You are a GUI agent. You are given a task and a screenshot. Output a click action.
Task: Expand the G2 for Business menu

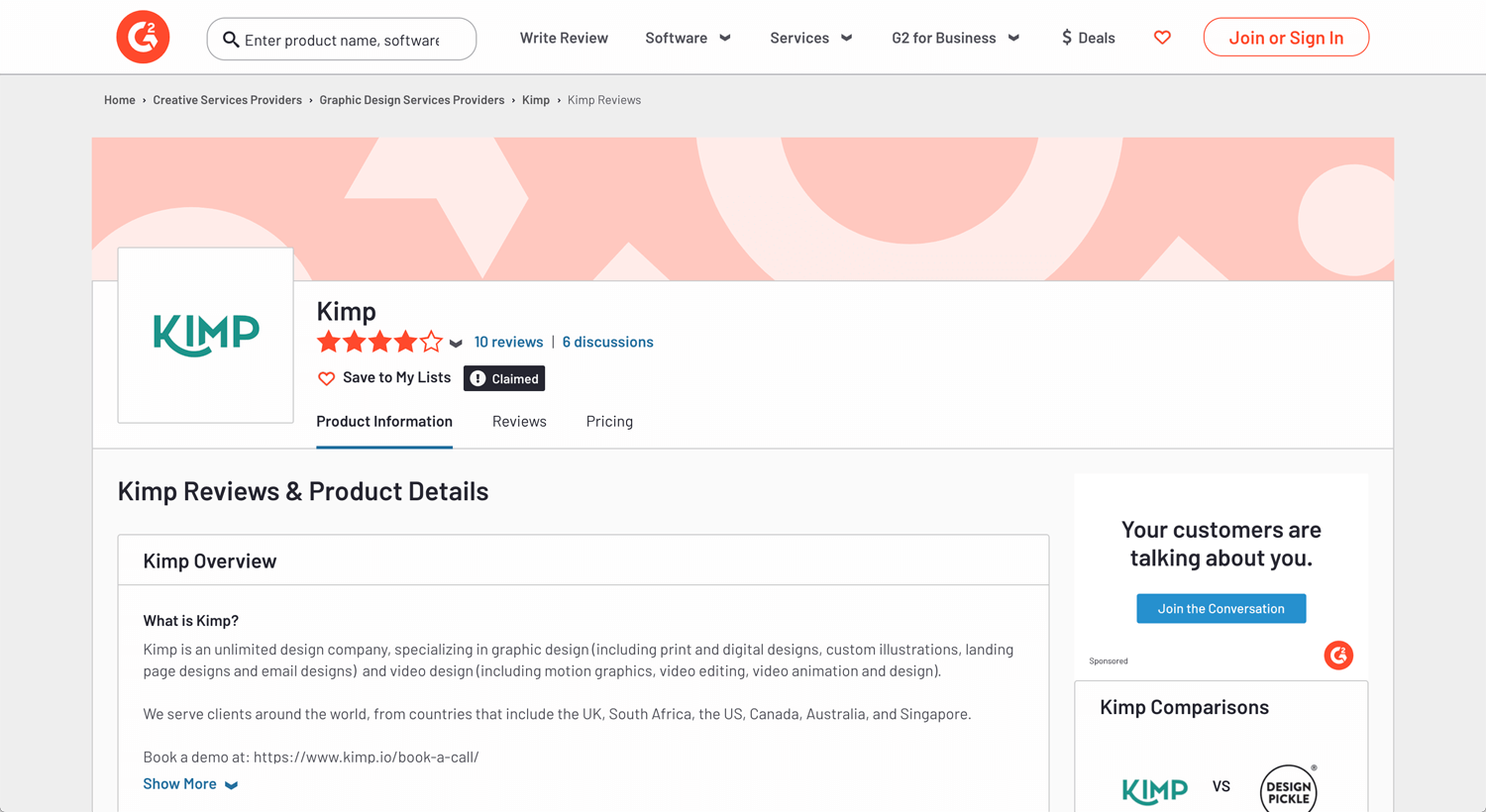pos(955,38)
